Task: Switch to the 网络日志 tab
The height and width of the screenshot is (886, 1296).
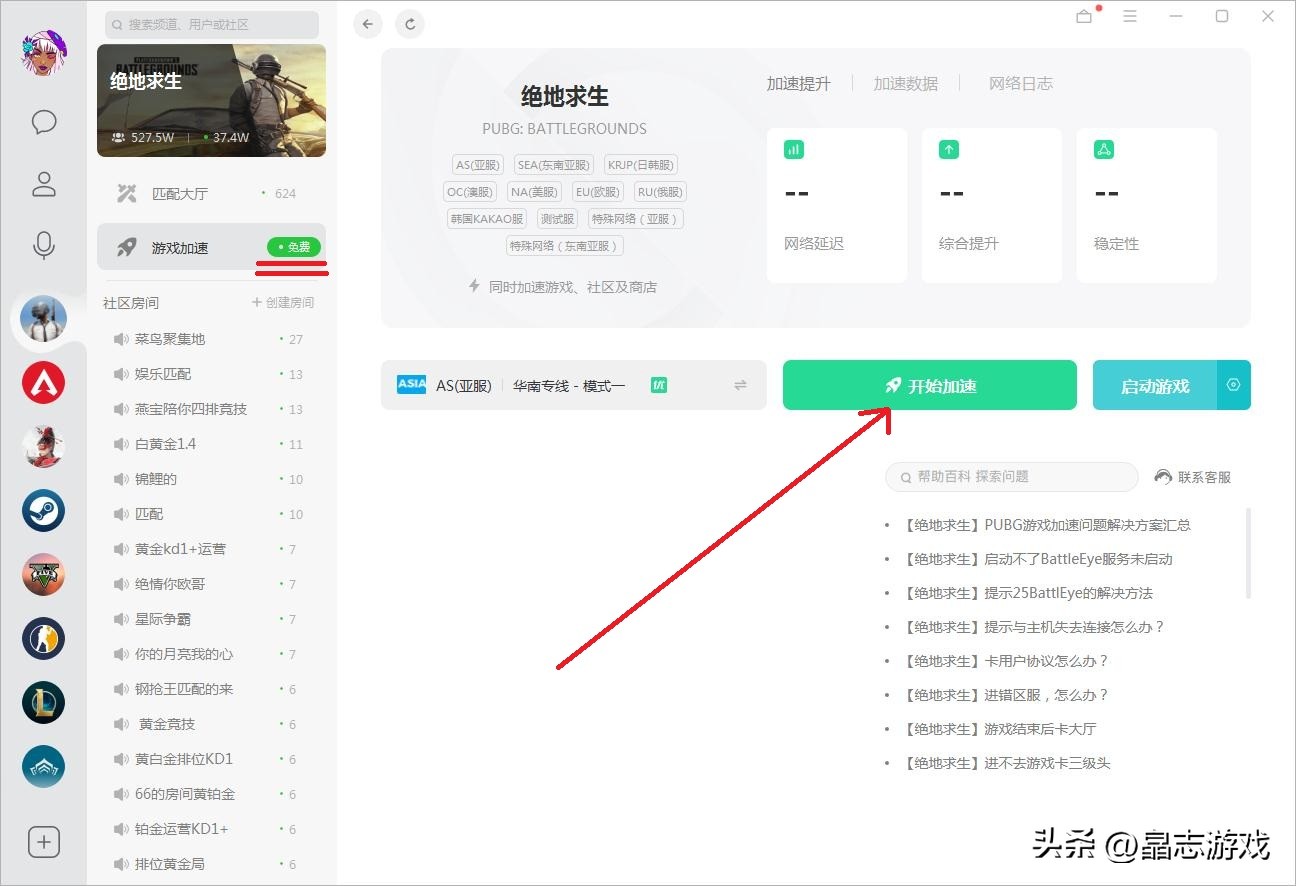Action: (x=1020, y=84)
